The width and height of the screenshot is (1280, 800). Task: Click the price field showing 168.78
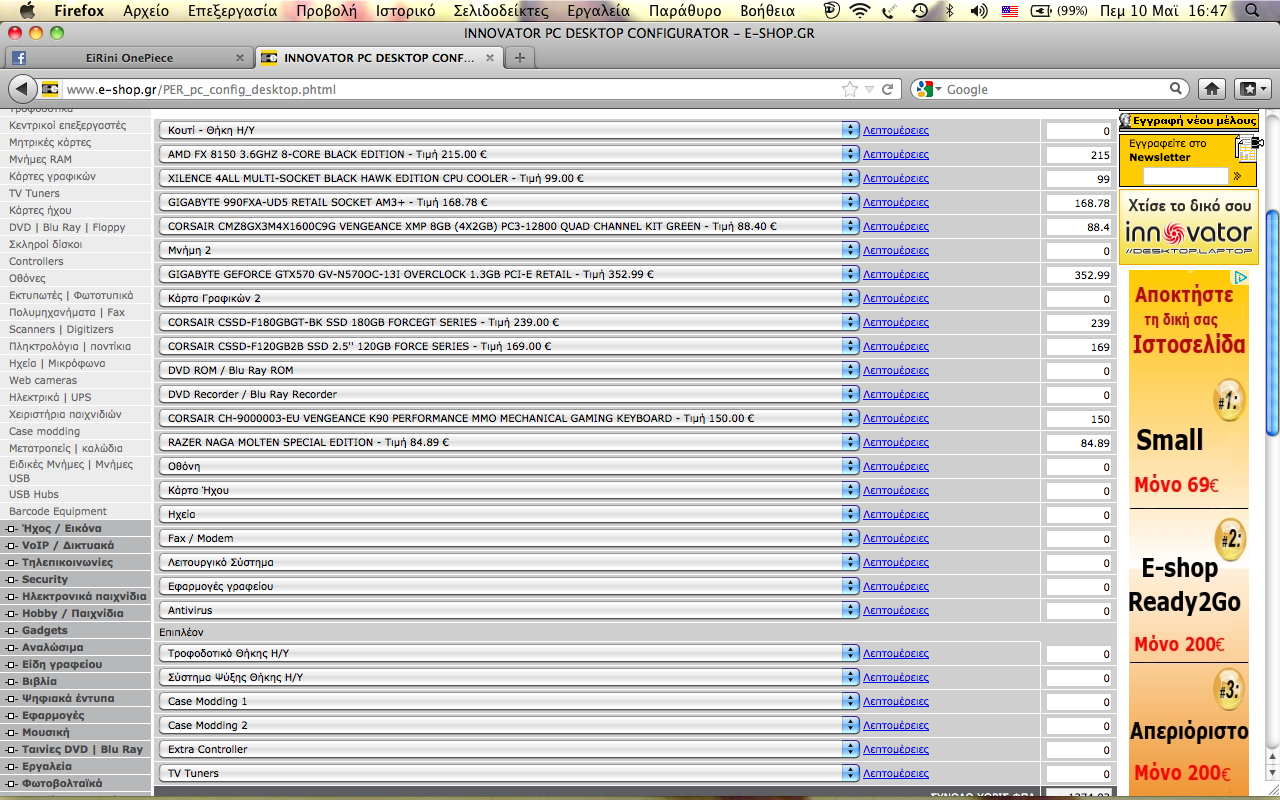(1080, 203)
